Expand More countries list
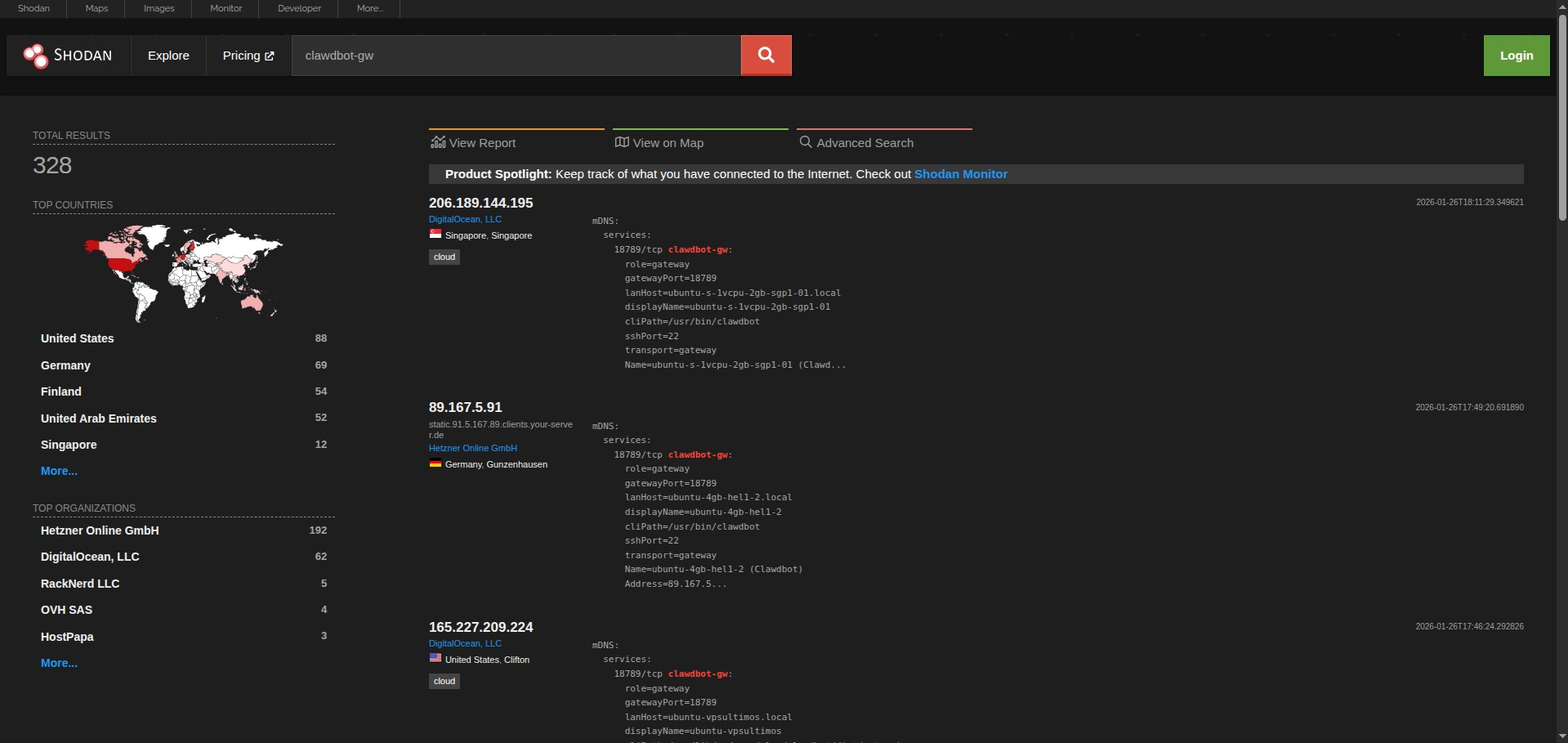This screenshot has height=743, width=1568. pos(59,471)
